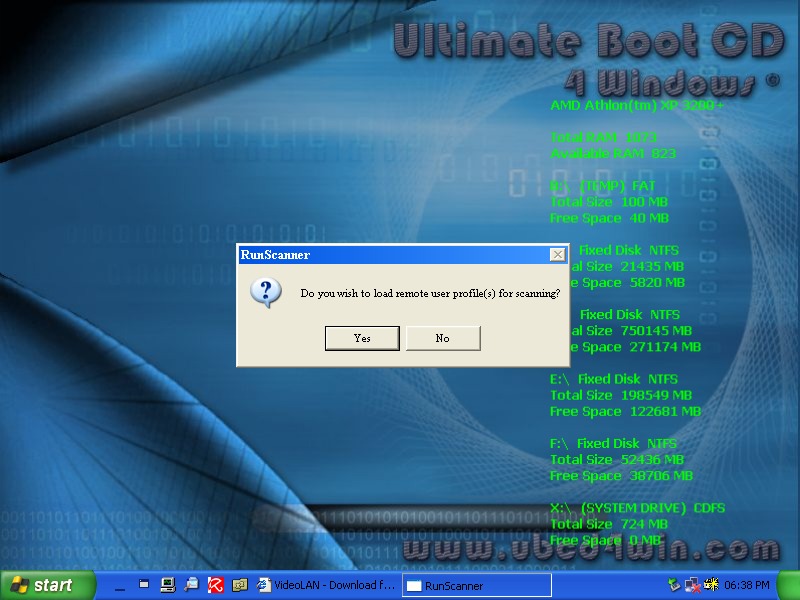800x600 pixels.
Task: Click the underscore icon in quick launch
Action: [x=120, y=587]
